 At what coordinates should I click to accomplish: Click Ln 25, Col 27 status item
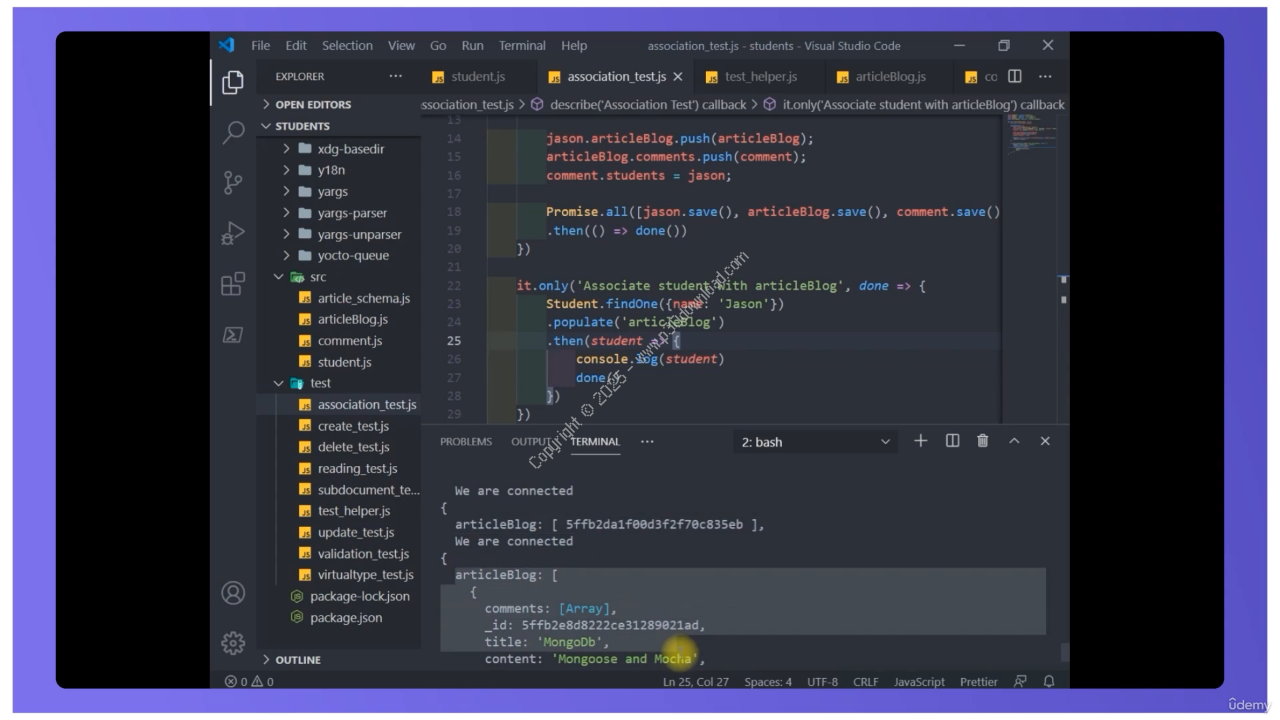[x=696, y=682]
